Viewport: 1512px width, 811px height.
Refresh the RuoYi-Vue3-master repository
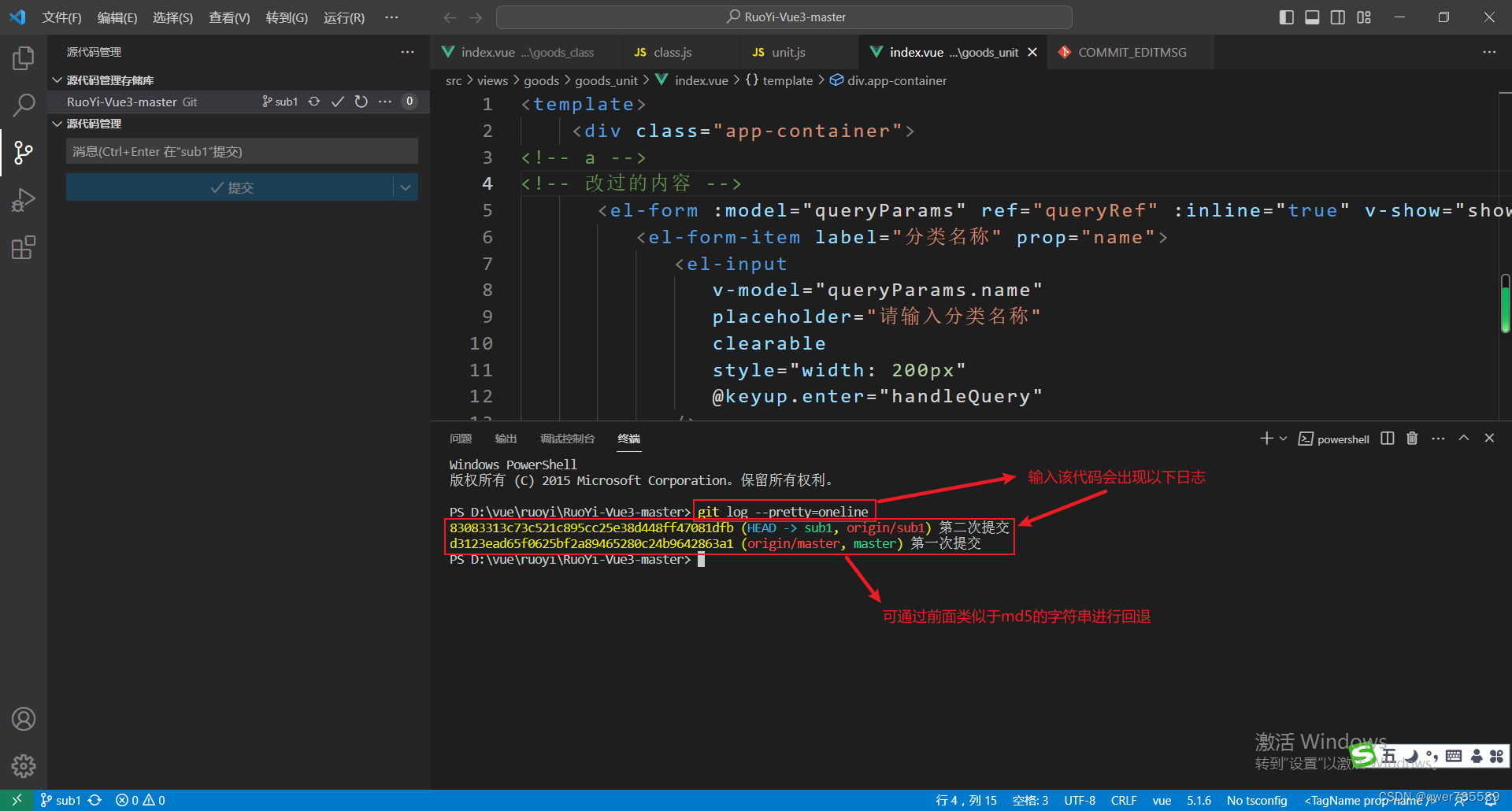point(361,102)
